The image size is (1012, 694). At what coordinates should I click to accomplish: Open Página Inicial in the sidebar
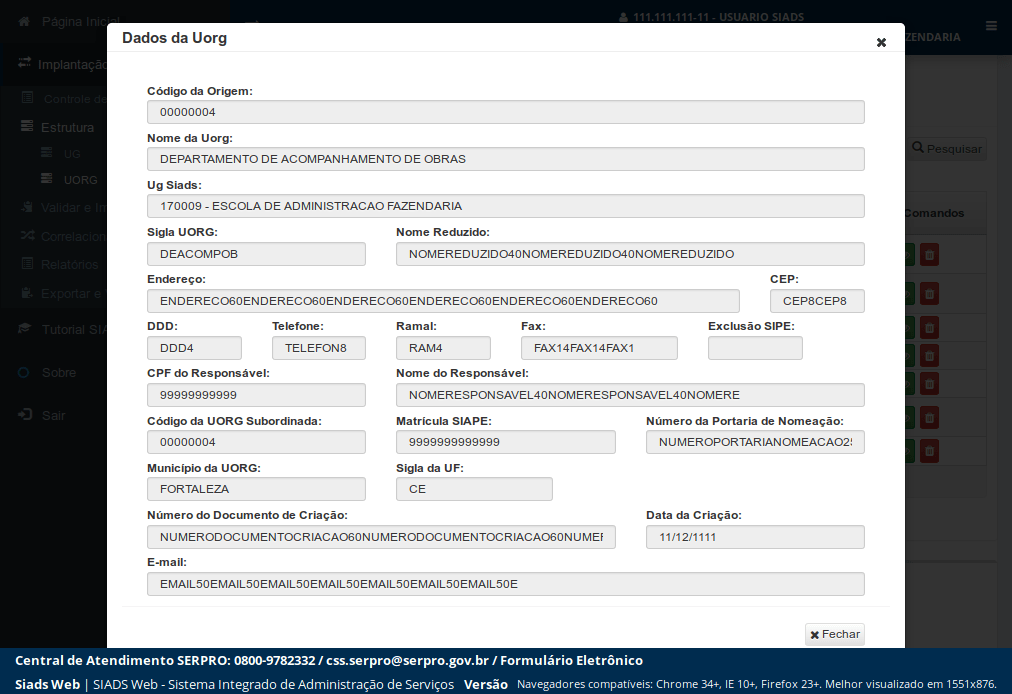point(74,21)
